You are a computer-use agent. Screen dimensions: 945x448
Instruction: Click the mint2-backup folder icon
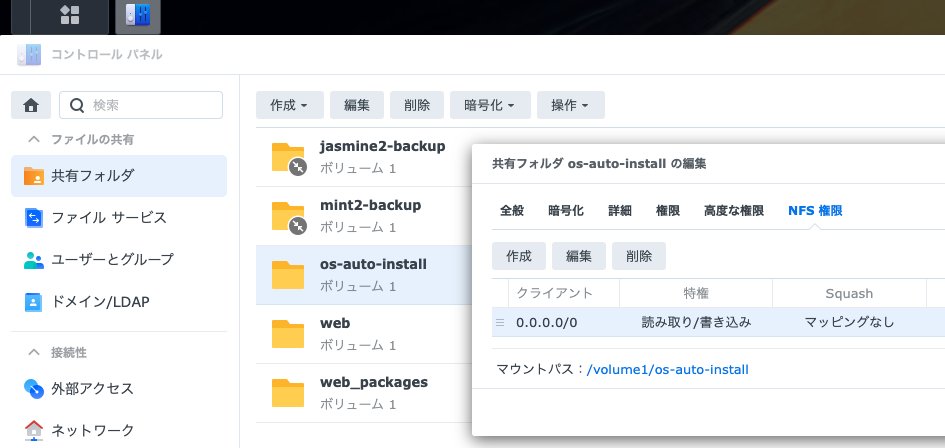pos(289,217)
